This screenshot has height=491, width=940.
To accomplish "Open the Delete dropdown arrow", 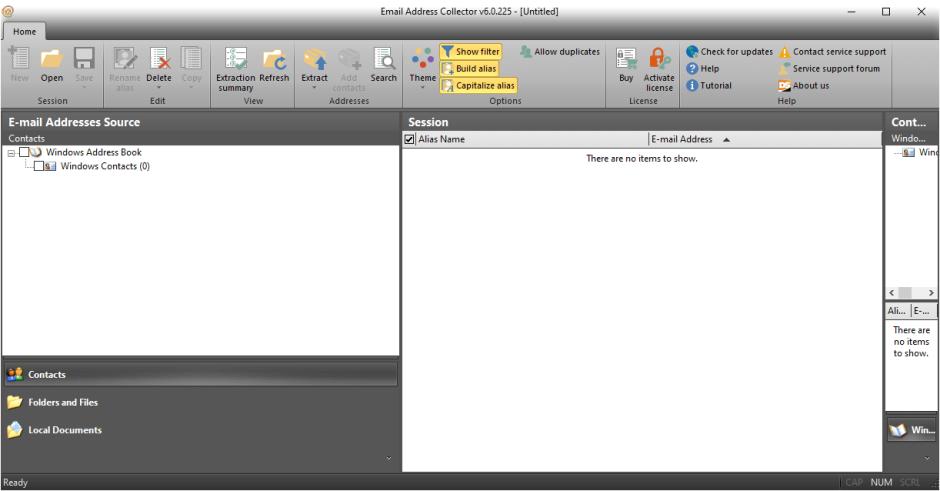I will (x=159, y=88).
